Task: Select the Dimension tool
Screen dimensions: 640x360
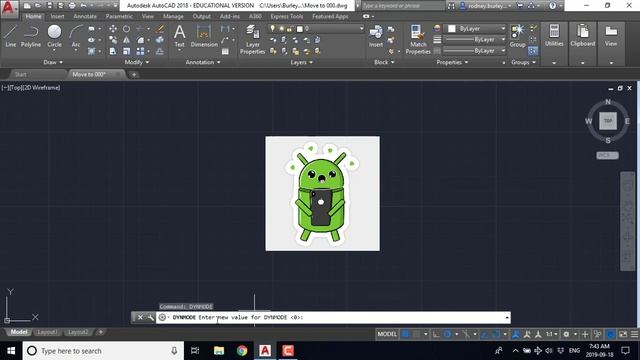Action: (204, 36)
